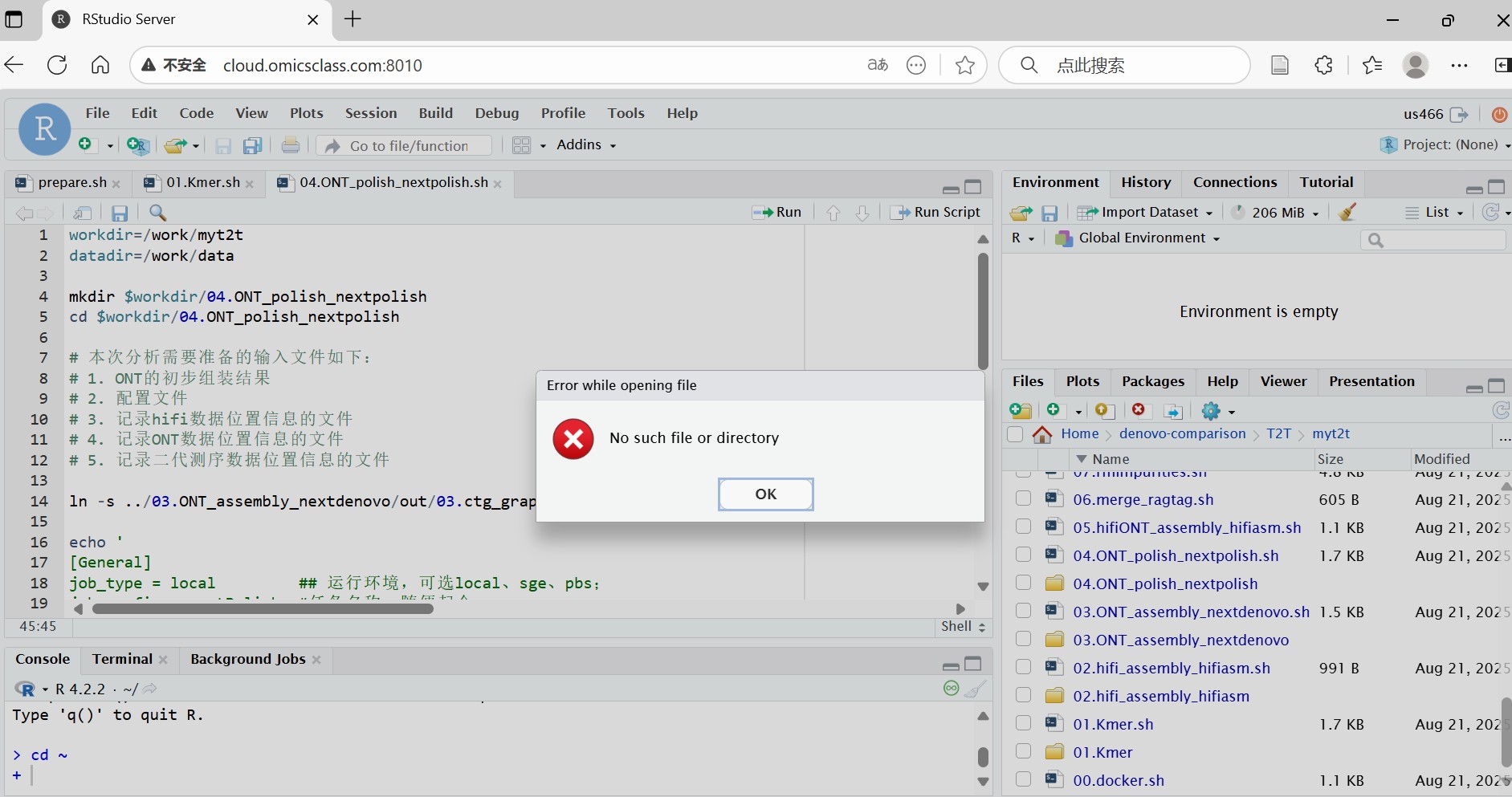Click the clear environment broom icon
The height and width of the screenshot is (797, 1512).
(x=1348, y=212)
